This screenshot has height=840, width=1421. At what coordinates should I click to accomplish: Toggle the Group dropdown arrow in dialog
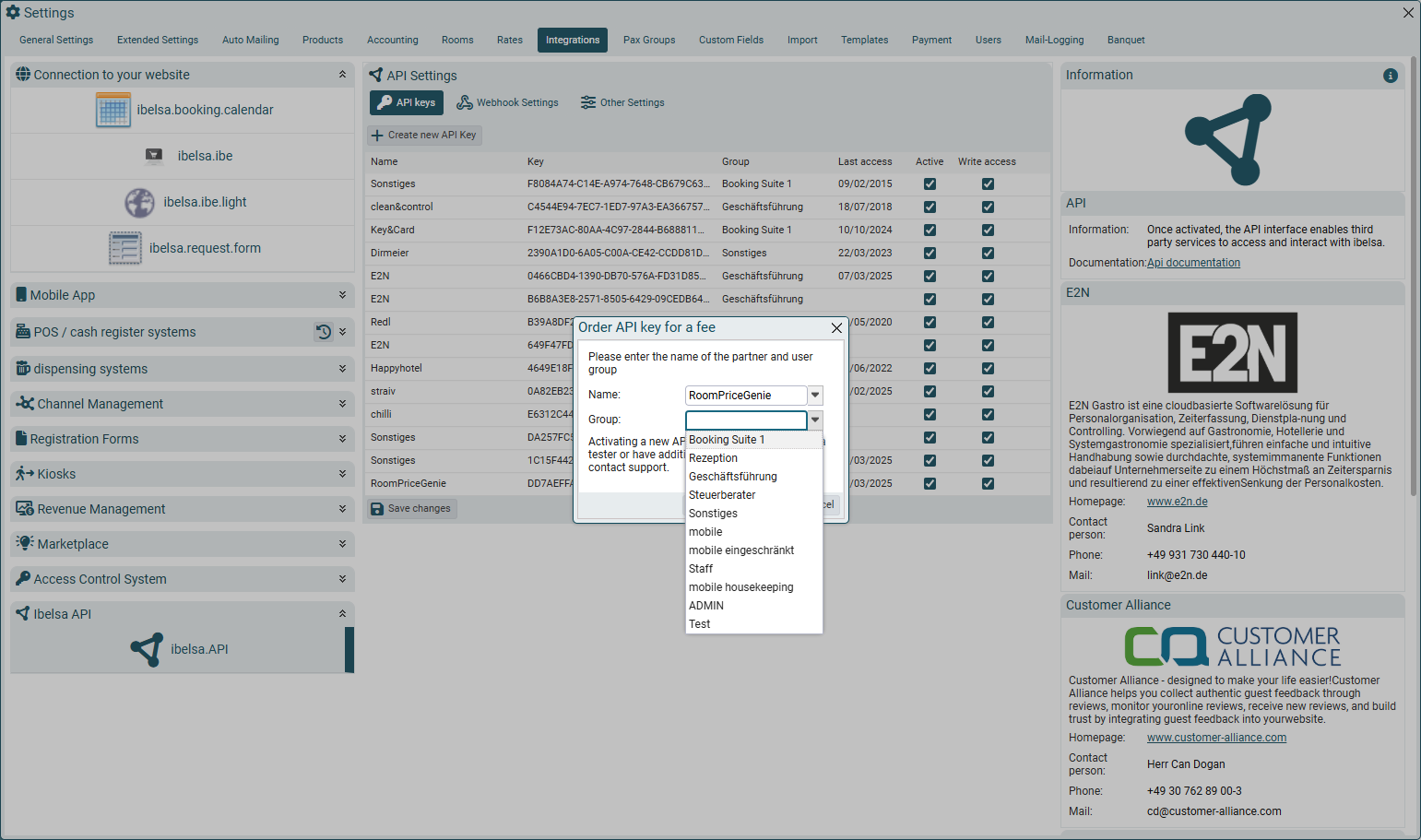coord(815,420)
